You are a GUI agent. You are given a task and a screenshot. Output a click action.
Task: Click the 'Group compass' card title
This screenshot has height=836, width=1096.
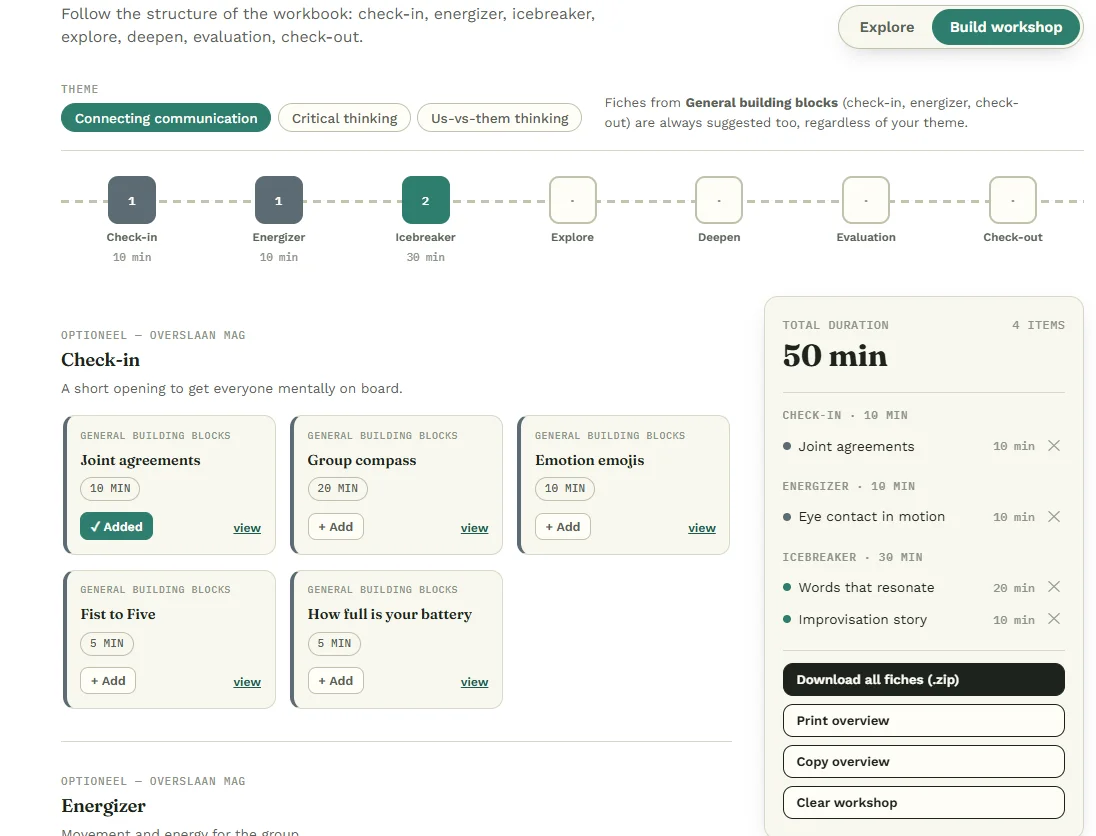pyautogui.click(x=361, y=460)
